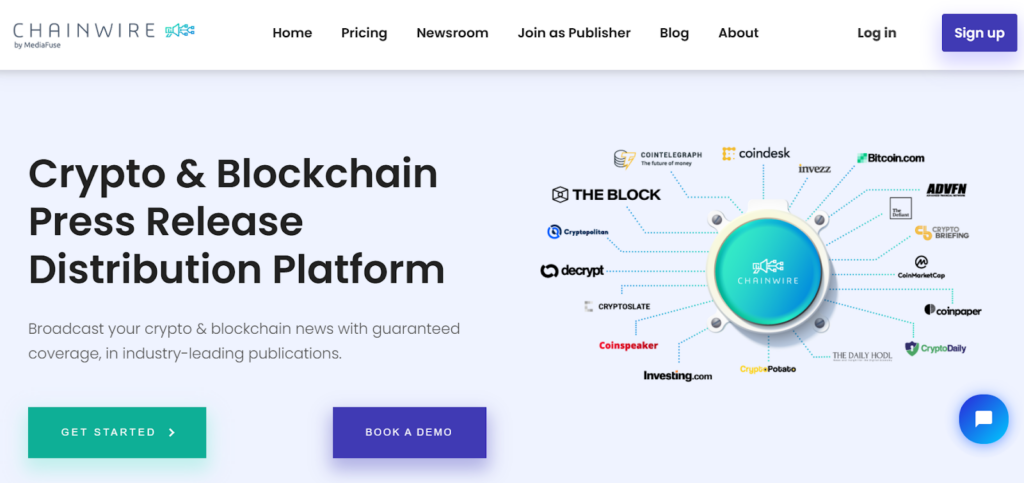Click the CryptoDaily shield logo
The height and width of the screenshot is (483, 1024).
tap(935, 348)
